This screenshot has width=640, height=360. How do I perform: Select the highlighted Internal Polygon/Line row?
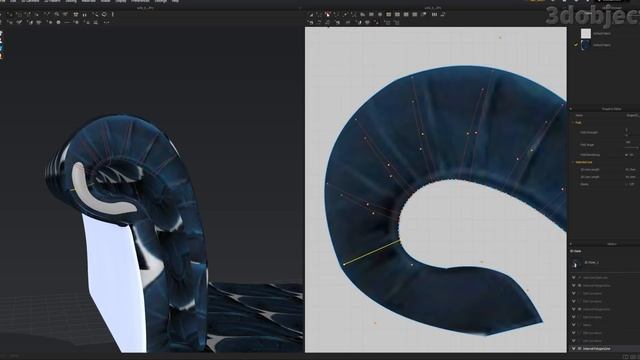tap(604, 349)
